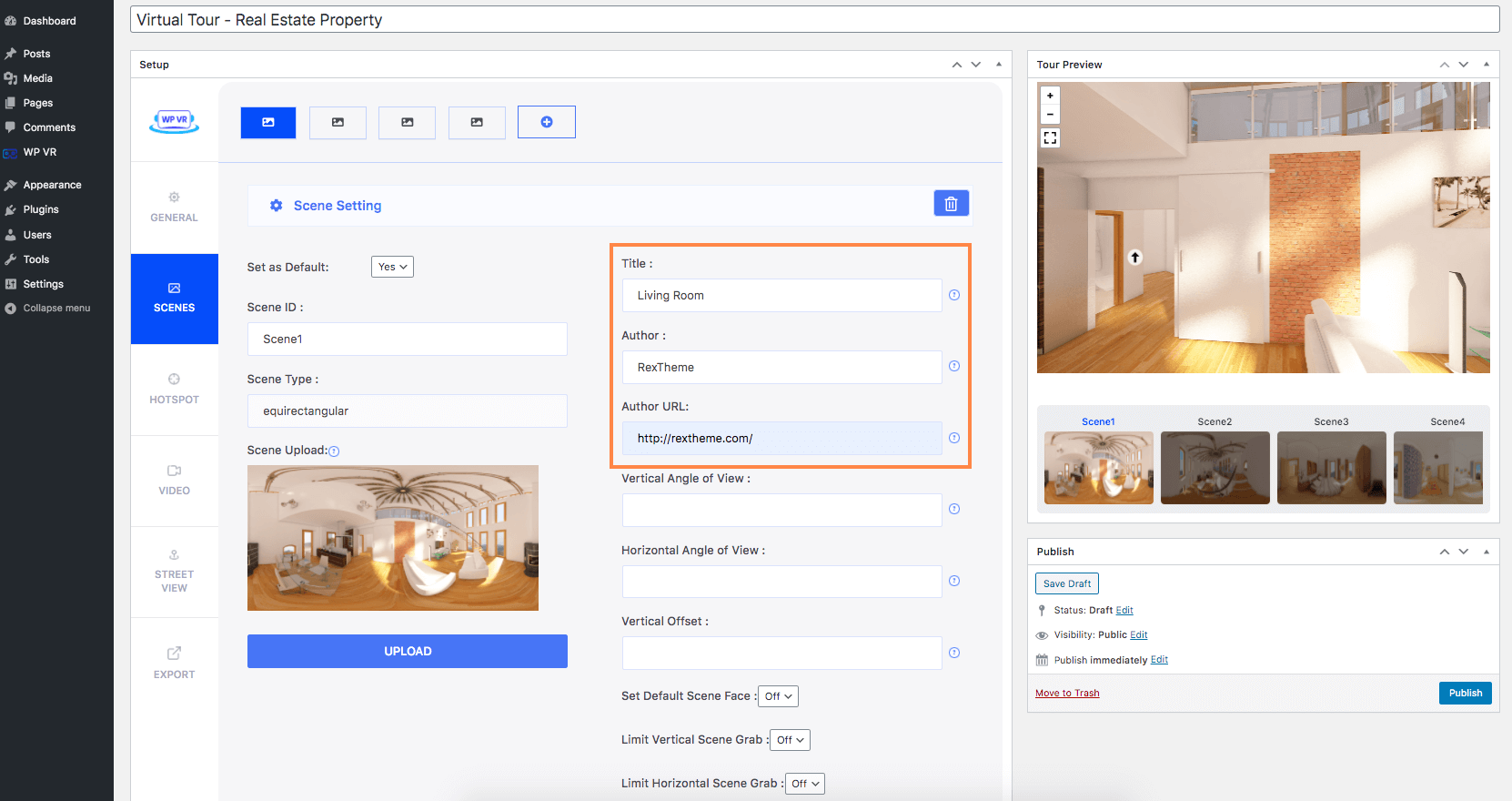Open the HOTSPOT tab
Screen dimensions: 1512x801
tap(174, 390)
